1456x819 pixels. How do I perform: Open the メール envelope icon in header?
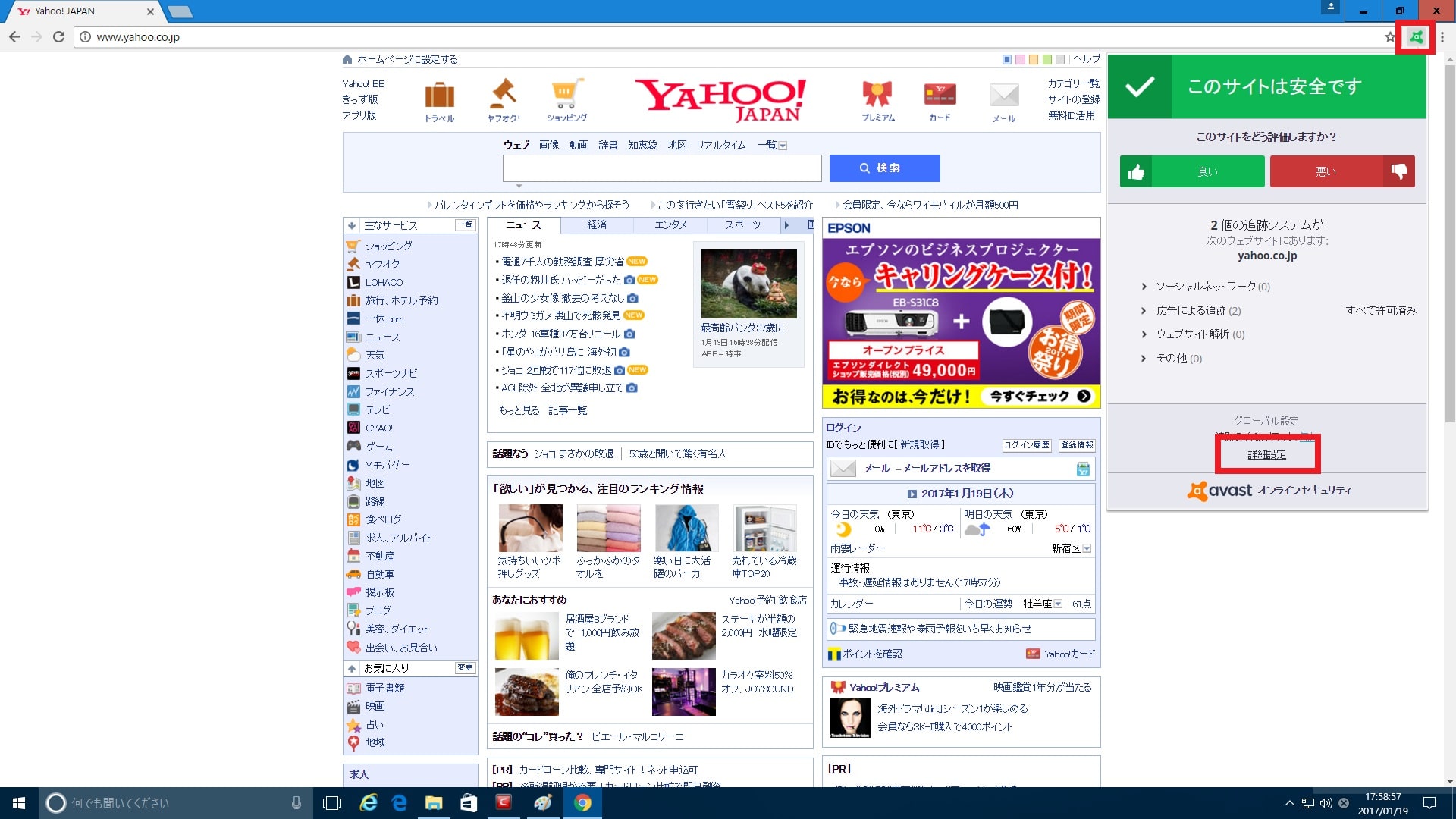pos(1004,96)
